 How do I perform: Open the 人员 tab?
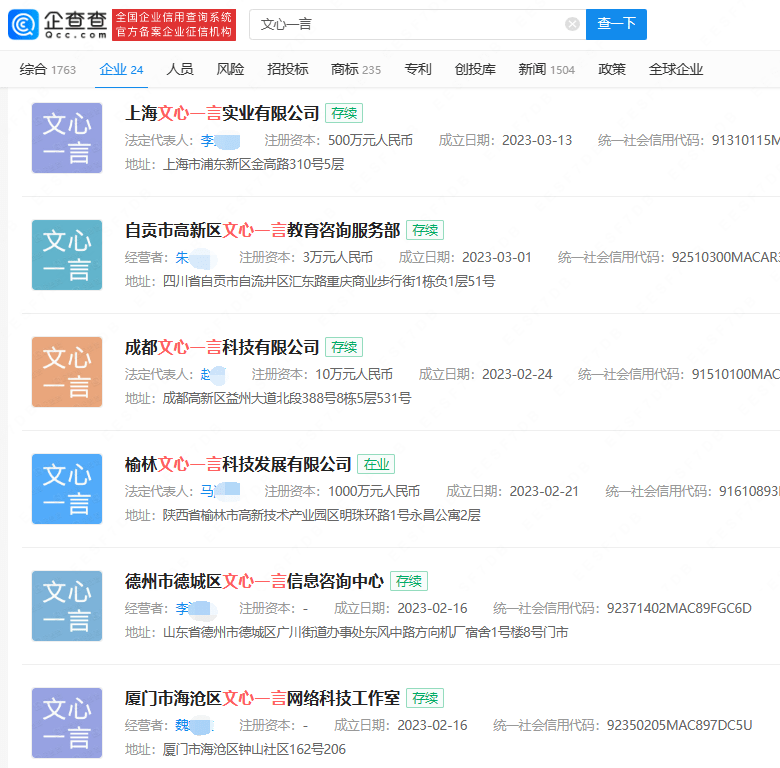[180, 69]
